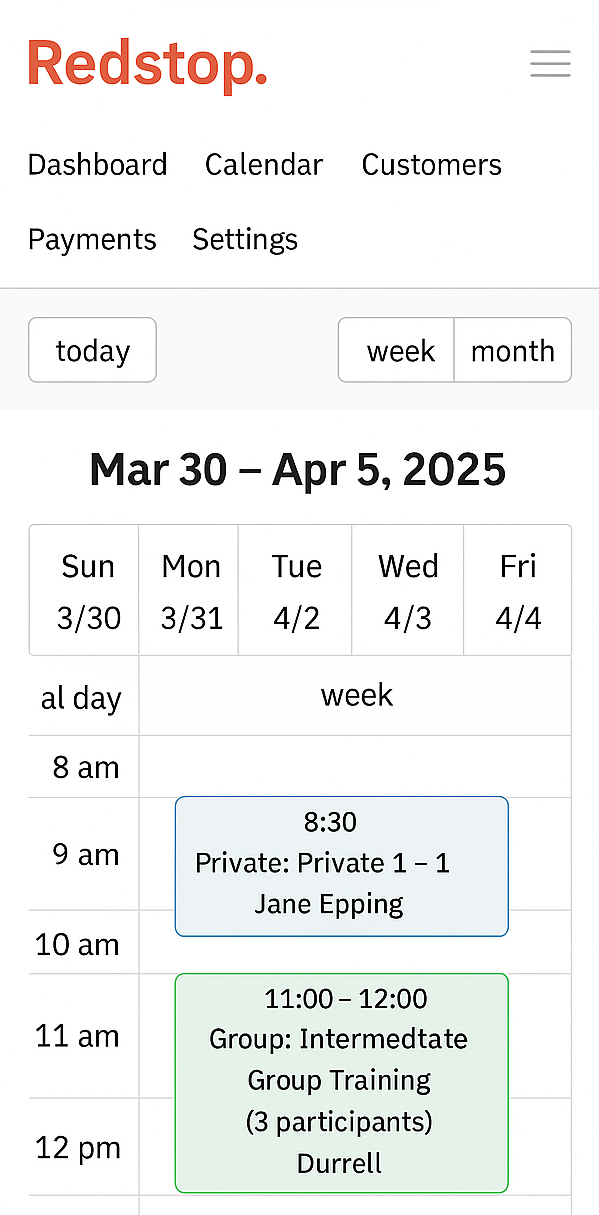The height and width of the screenshot is (1215, 599).
Task: Open the Payments section
Action: coord(92,239)
